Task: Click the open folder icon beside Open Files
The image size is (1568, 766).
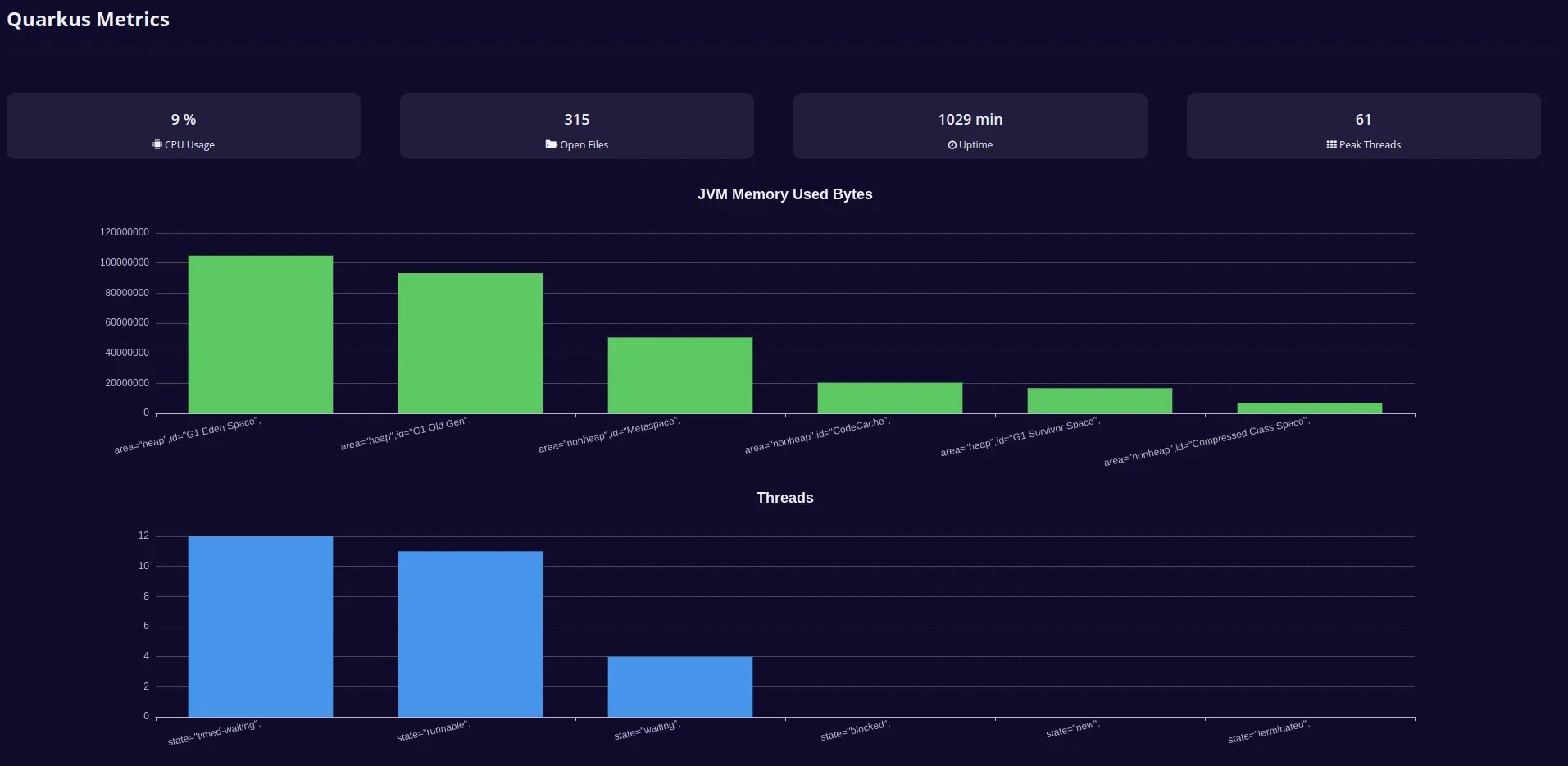Action: (551, 144)
